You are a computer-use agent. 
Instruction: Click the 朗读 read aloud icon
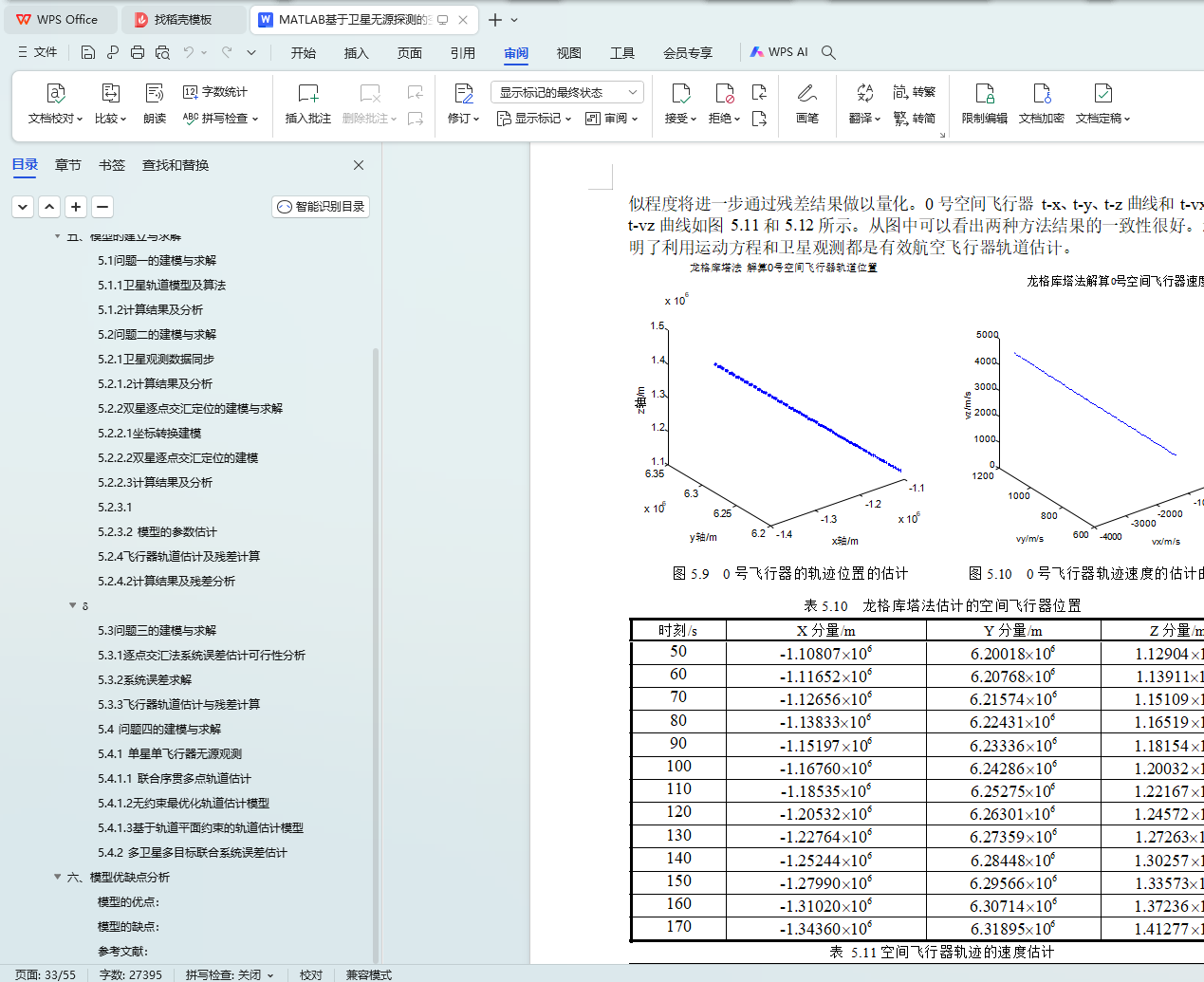pyautogui.click(x=155, y=93)
